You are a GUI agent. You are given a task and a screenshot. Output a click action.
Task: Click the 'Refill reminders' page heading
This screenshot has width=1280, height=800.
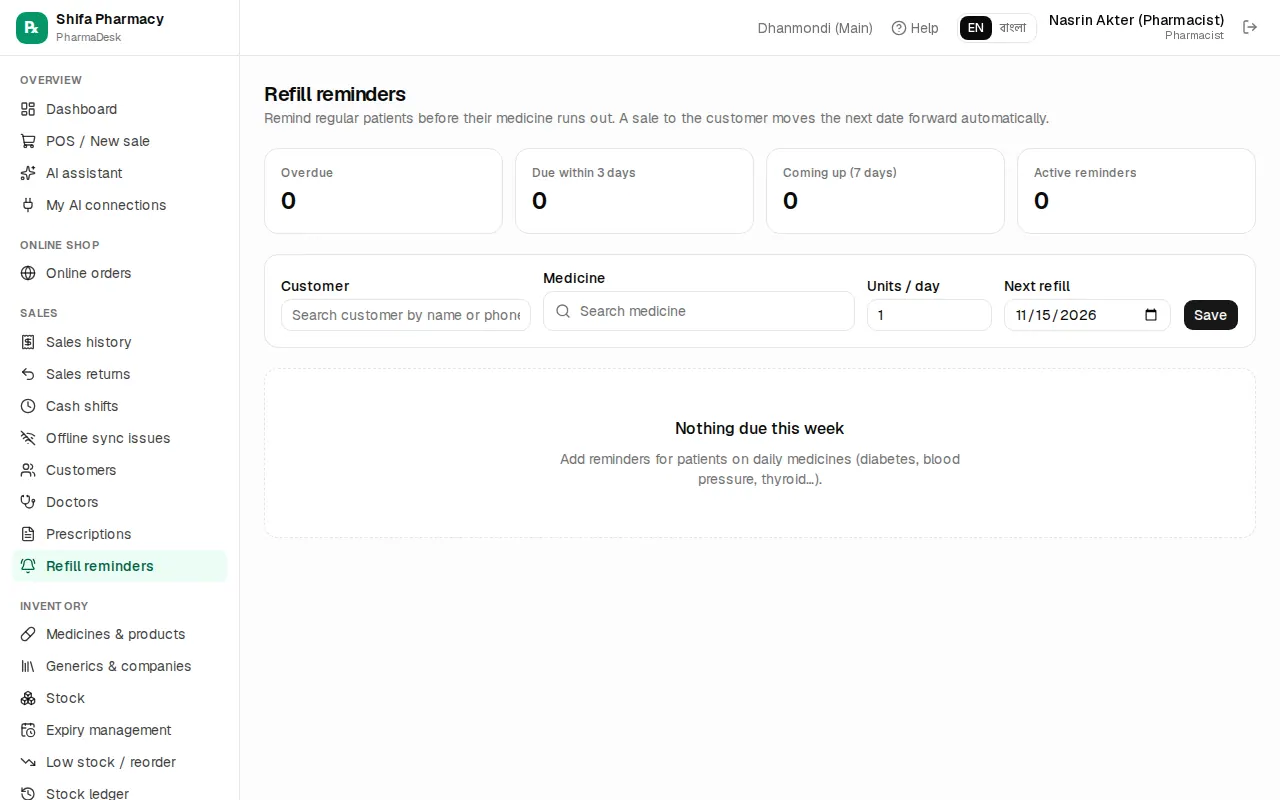335,94
